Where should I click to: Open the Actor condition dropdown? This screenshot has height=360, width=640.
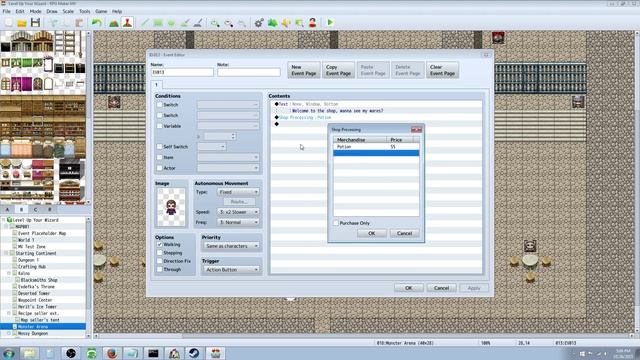[228, 168]
